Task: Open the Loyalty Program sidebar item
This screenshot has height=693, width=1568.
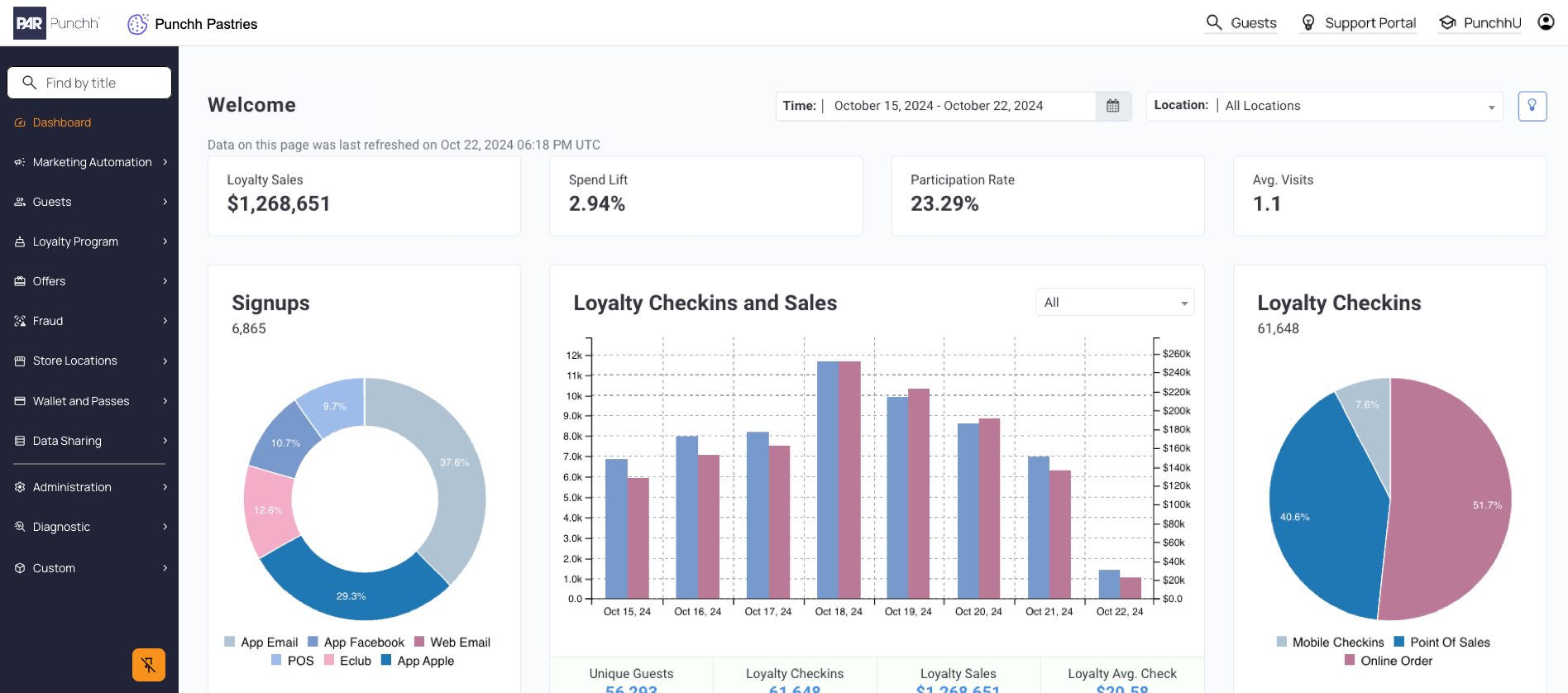Action: 89,241
